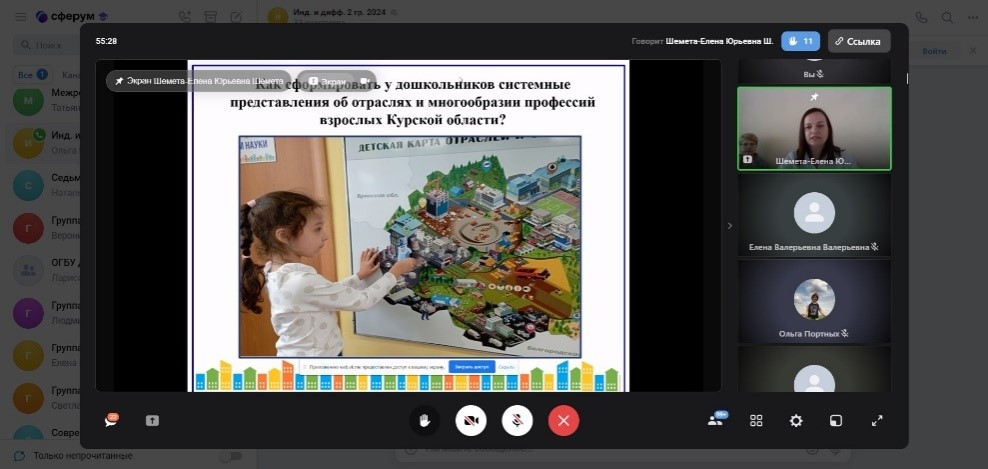Copy call link via Ссылка button
This screenshot has height=469, width=988.
[x=859, y=41]
